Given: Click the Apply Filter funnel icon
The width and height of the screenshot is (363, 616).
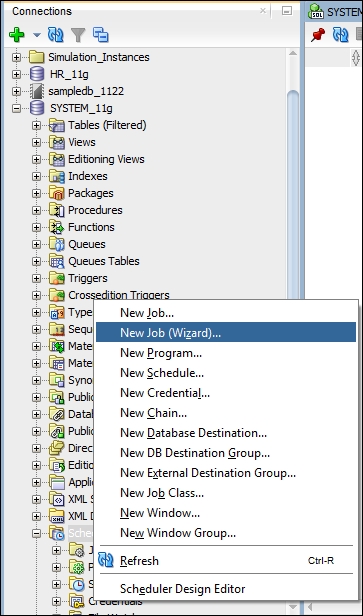Looking at the screenshot, I should coord(78,35).
